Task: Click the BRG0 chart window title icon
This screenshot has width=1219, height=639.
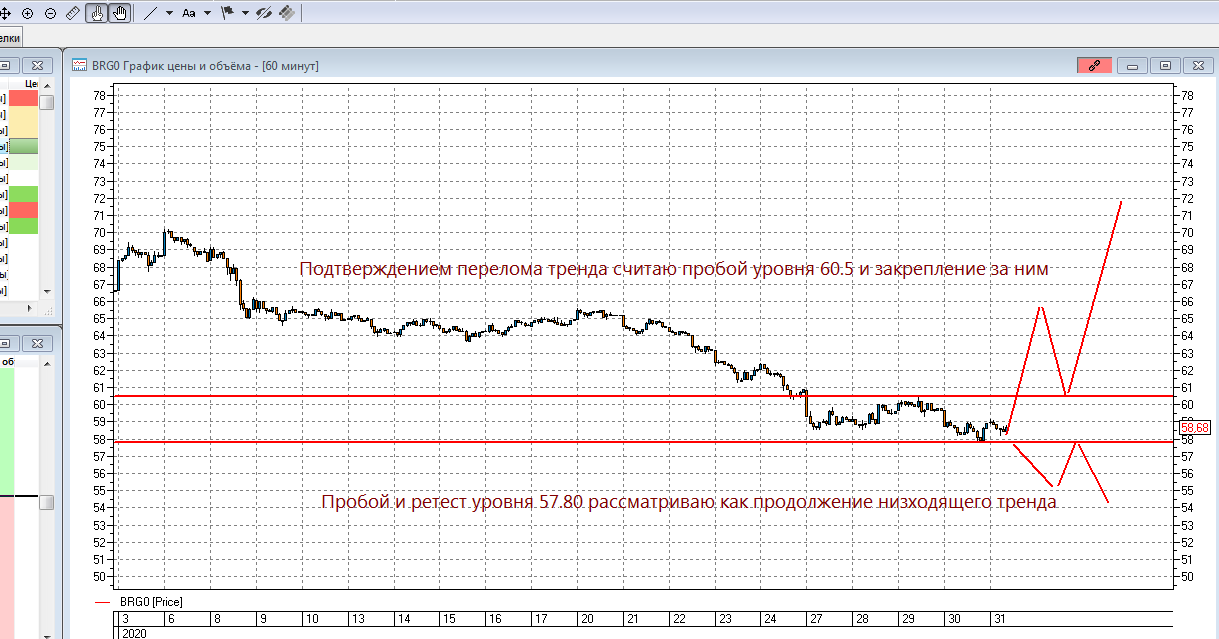Action: [80, 65]
